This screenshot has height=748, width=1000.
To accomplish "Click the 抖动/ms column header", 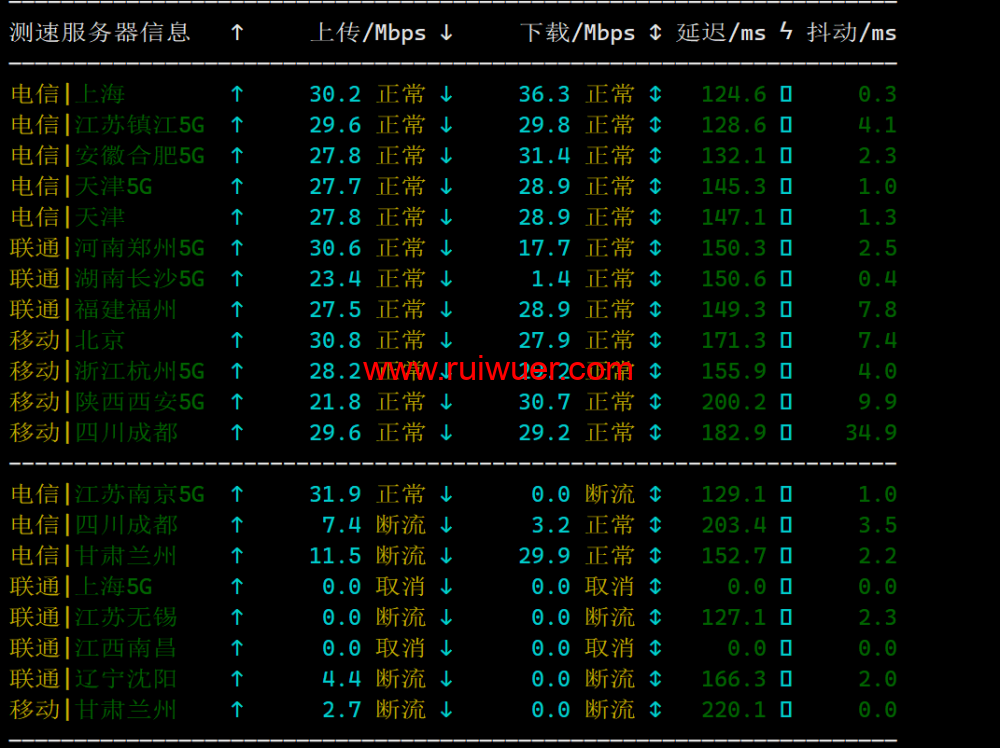I will (x=851, y=33).
